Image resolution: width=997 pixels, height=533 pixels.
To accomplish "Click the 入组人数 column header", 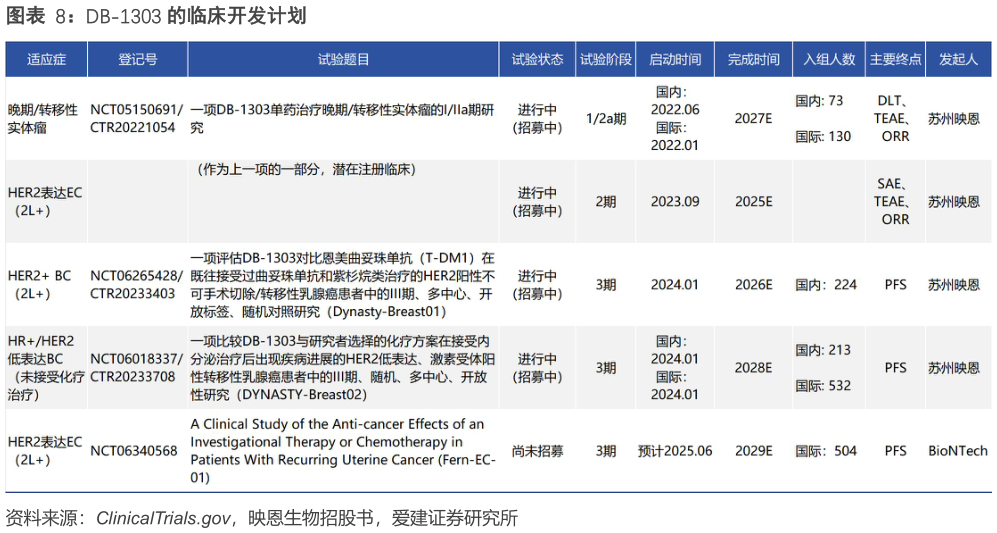I will pos(829,60).
